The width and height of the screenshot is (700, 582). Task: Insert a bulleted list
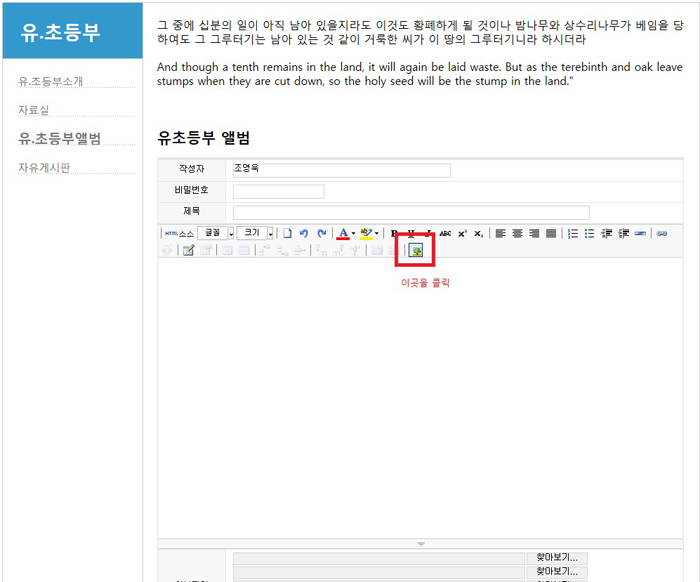coord(589,233)
